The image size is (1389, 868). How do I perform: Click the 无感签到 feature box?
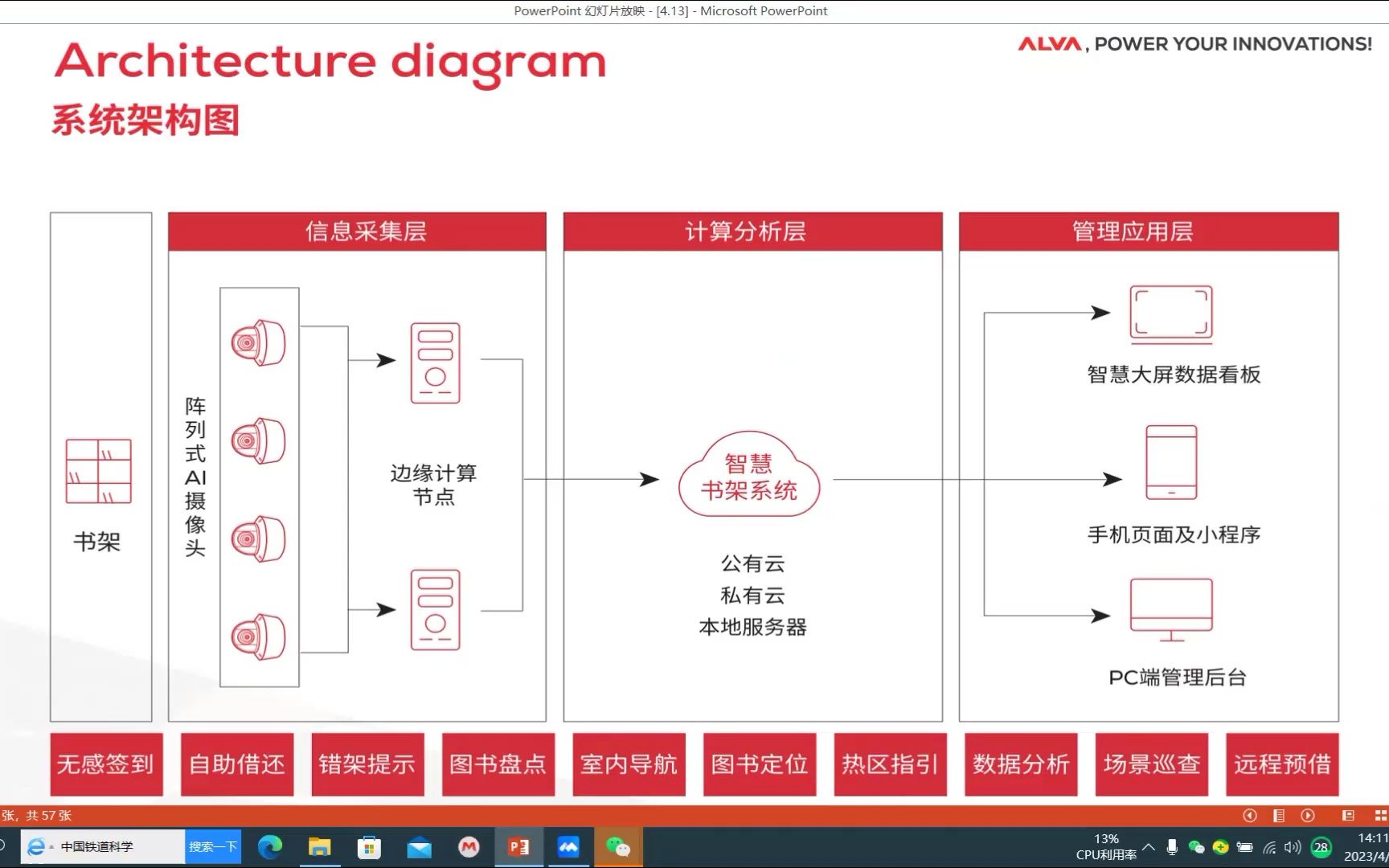[106, 764]
